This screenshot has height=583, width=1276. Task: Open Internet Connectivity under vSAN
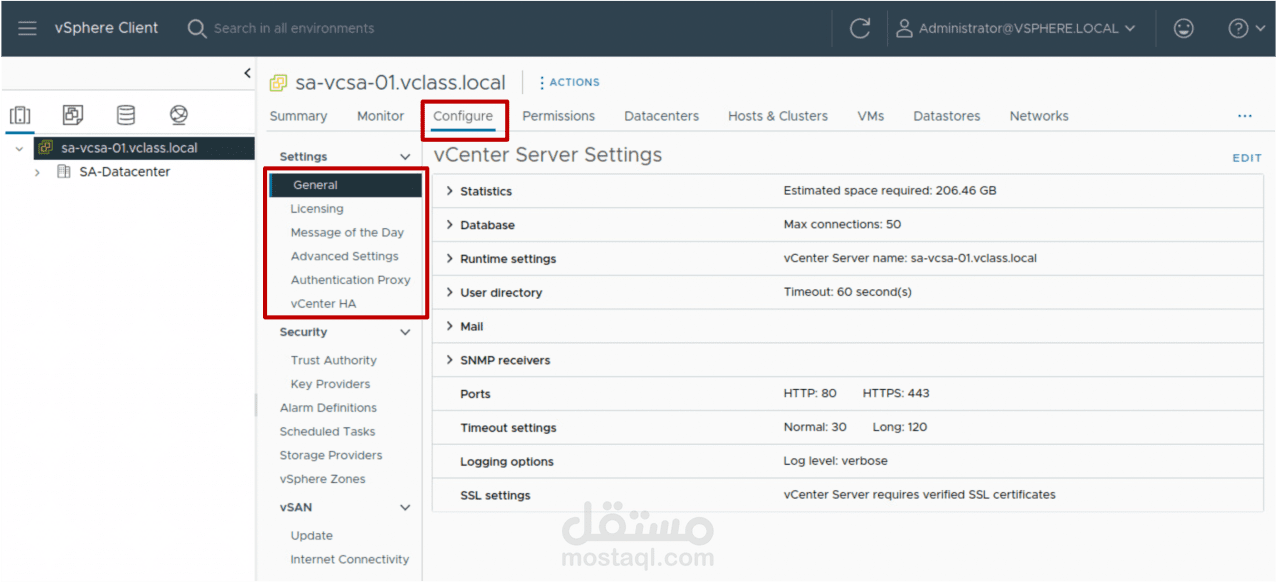tap(349, 560)
